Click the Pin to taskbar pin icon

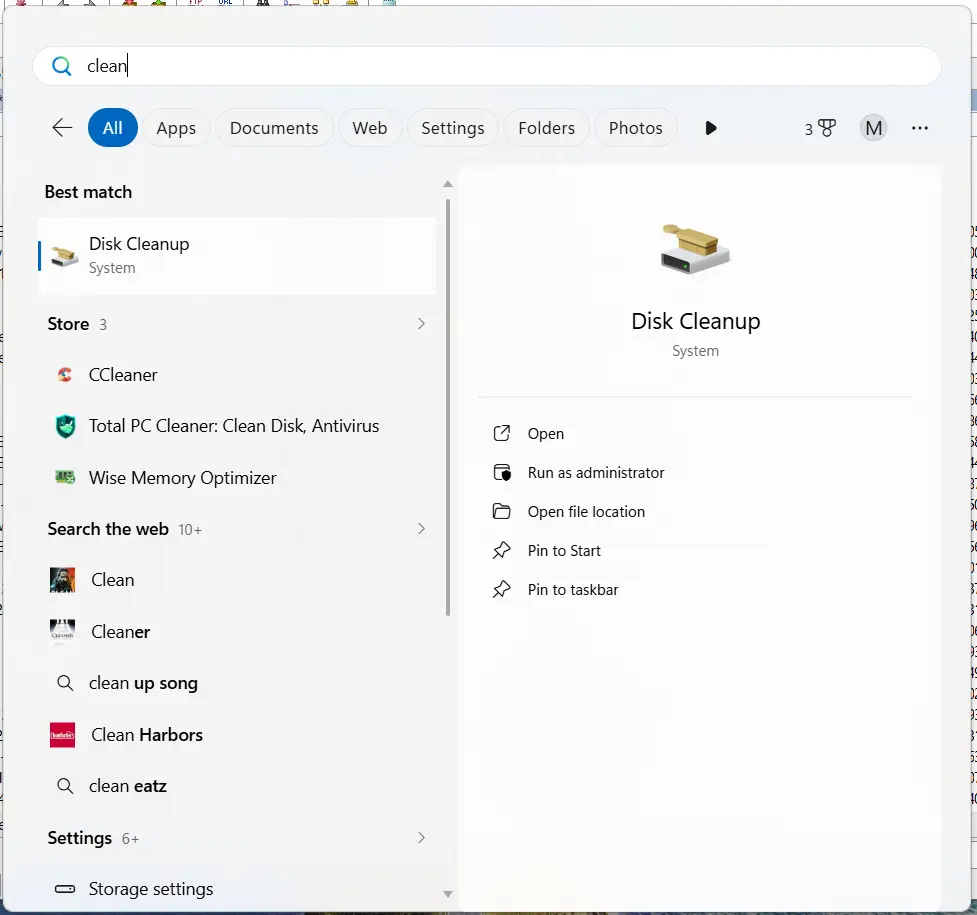click(x=502, y=590)
